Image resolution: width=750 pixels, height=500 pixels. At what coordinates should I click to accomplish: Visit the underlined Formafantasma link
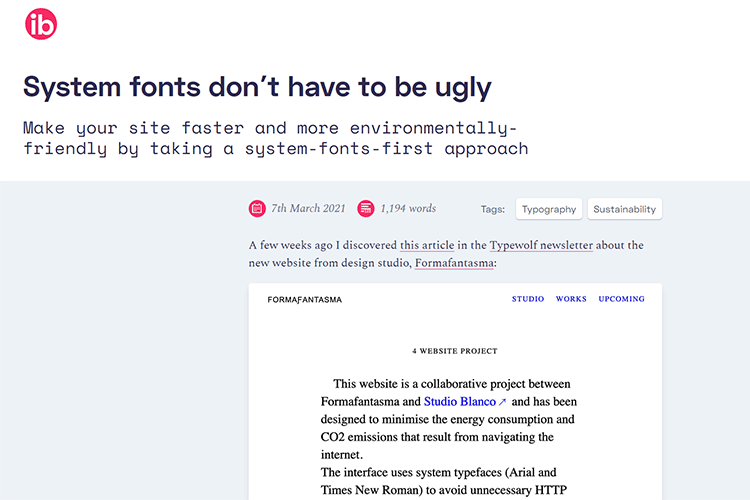pos(453,263)
